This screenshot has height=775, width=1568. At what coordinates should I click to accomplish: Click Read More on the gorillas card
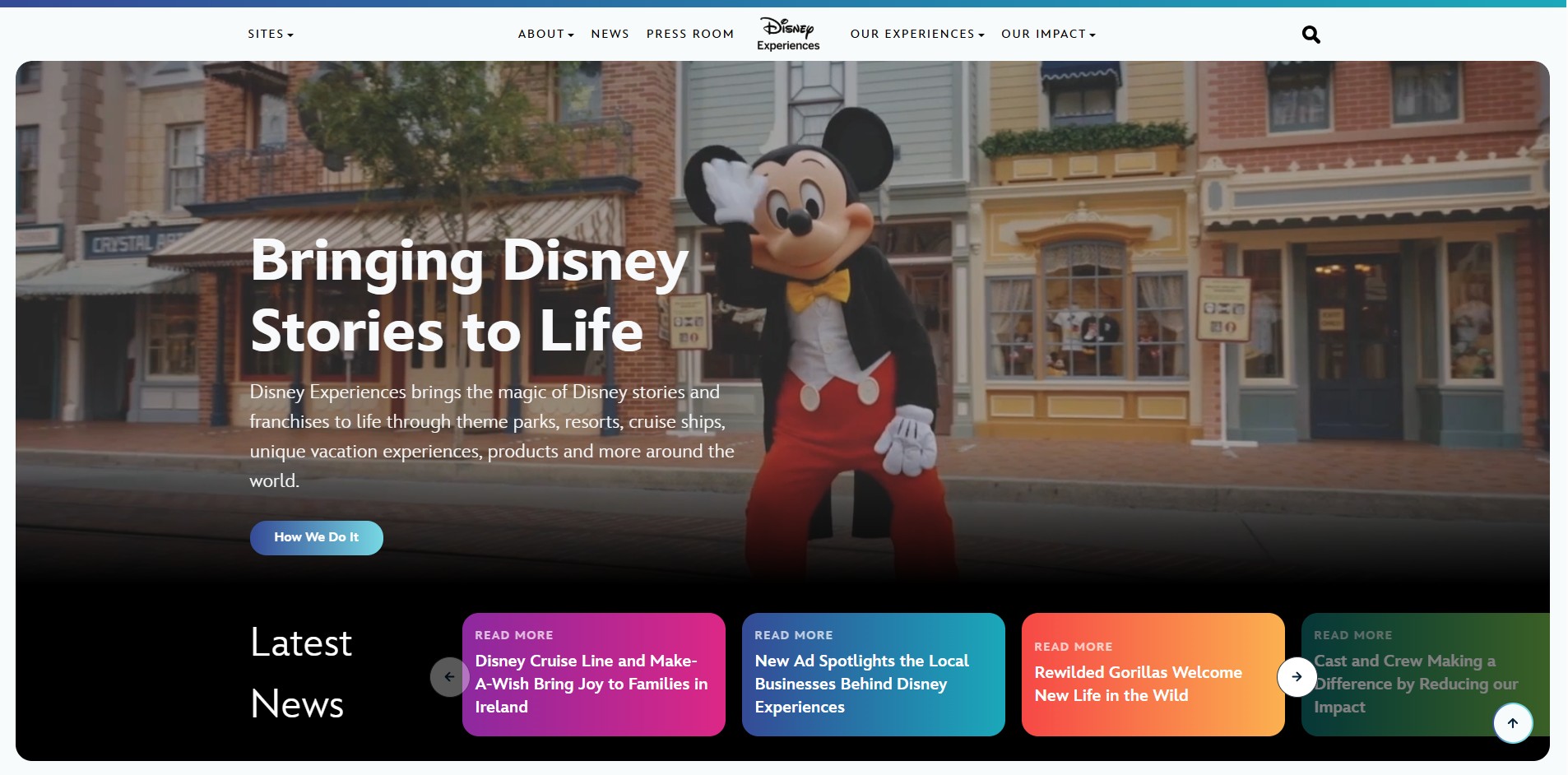(1073, 647)
